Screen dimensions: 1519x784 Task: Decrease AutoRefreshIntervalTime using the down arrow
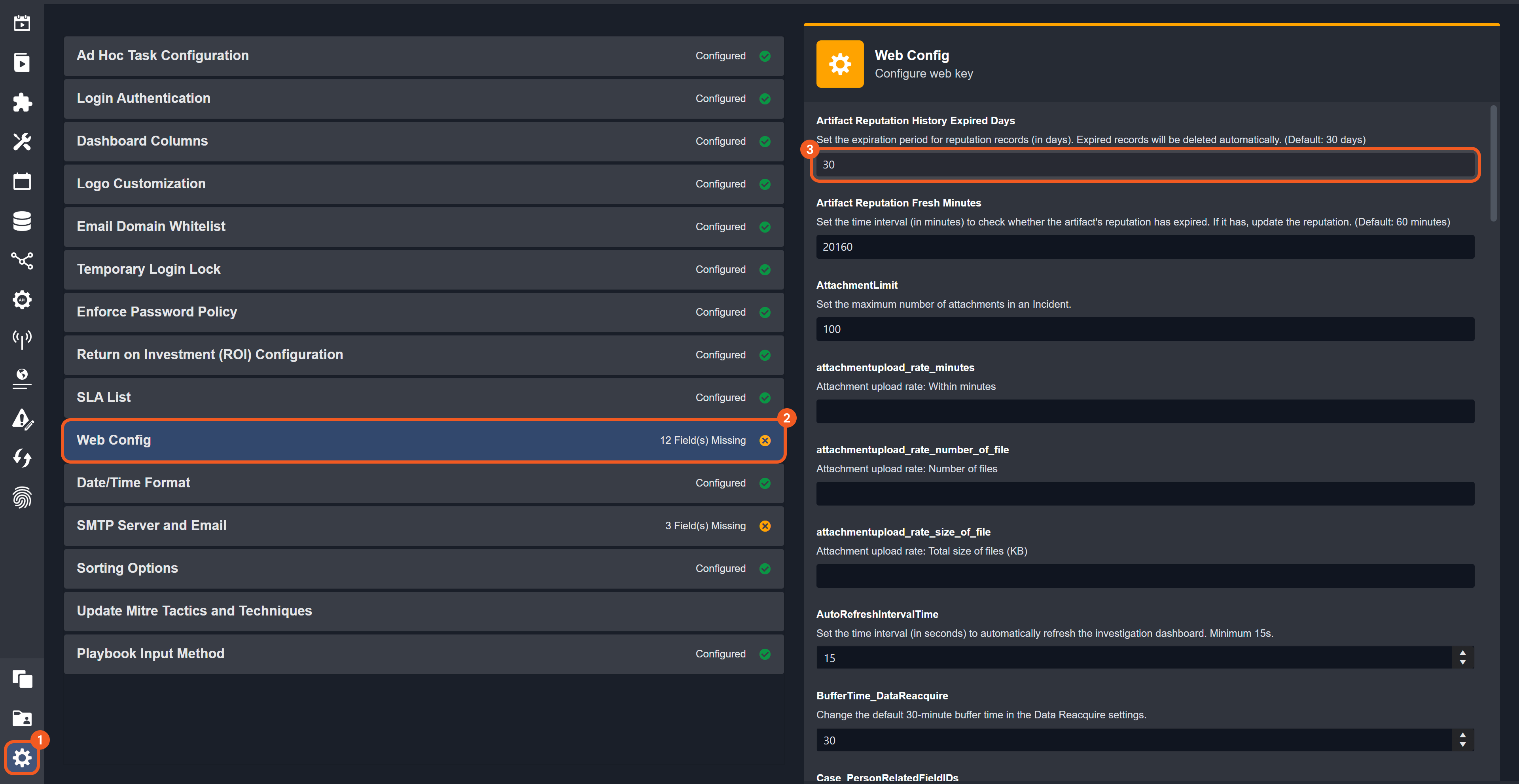[x=1462, y=663]
